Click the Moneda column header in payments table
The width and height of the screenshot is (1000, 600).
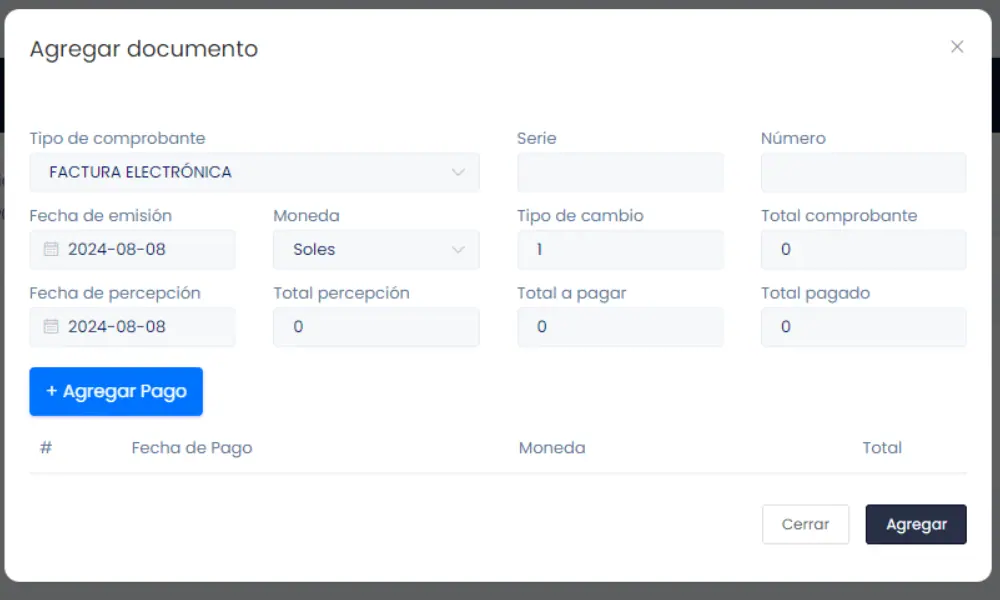click(x=552, y=448)
